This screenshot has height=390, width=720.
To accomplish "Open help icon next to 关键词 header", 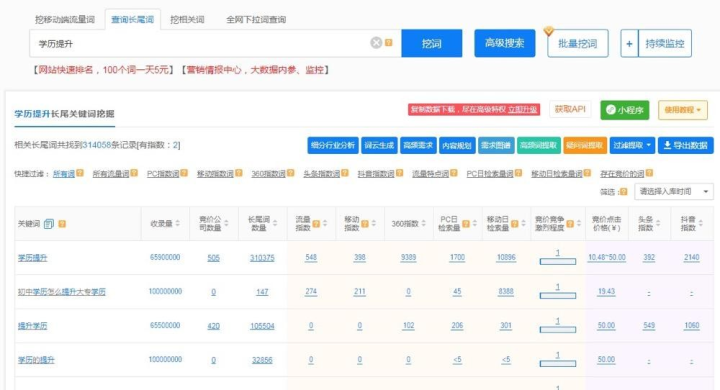I will tap(62, 224).
